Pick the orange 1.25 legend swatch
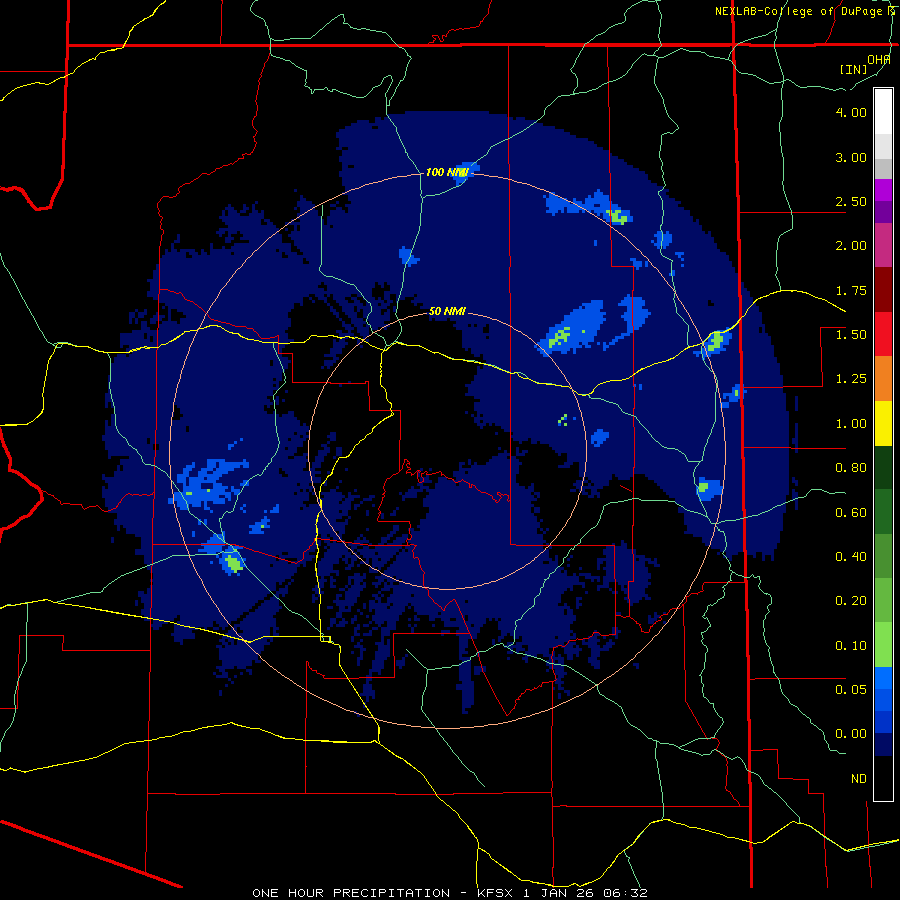The image size is (900, 900). (883, 378)
